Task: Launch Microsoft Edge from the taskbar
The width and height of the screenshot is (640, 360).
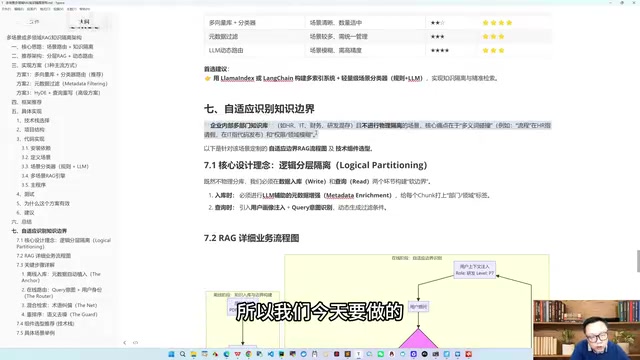Action: click(227, 354)
